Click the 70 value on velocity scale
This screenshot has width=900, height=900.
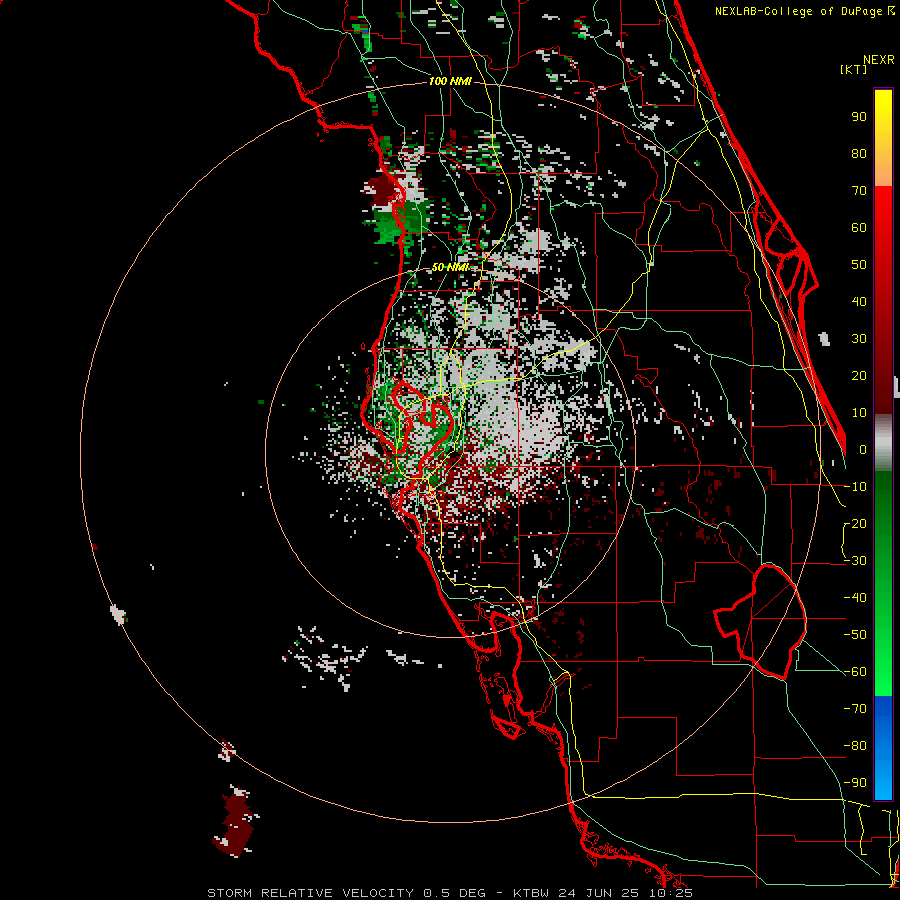[x=859, y=191]
